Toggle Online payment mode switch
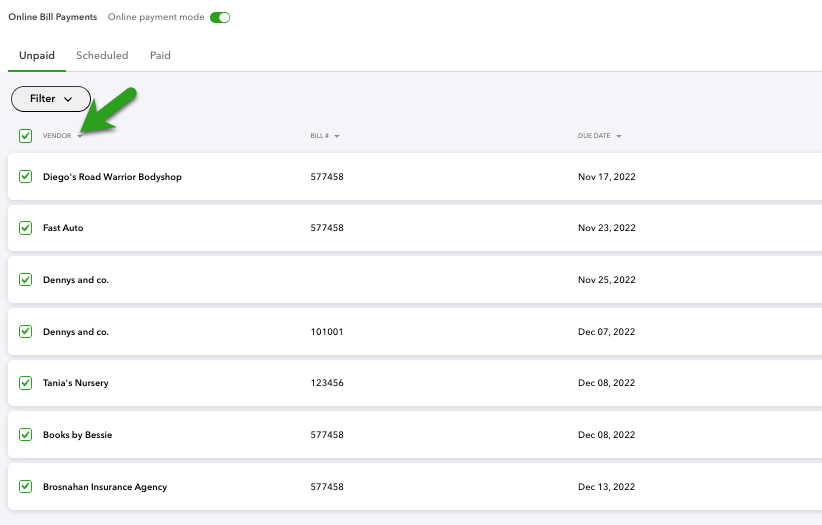The height and width of the screenshot is (525, 822). pyautogui.click(x=220, y=18)
